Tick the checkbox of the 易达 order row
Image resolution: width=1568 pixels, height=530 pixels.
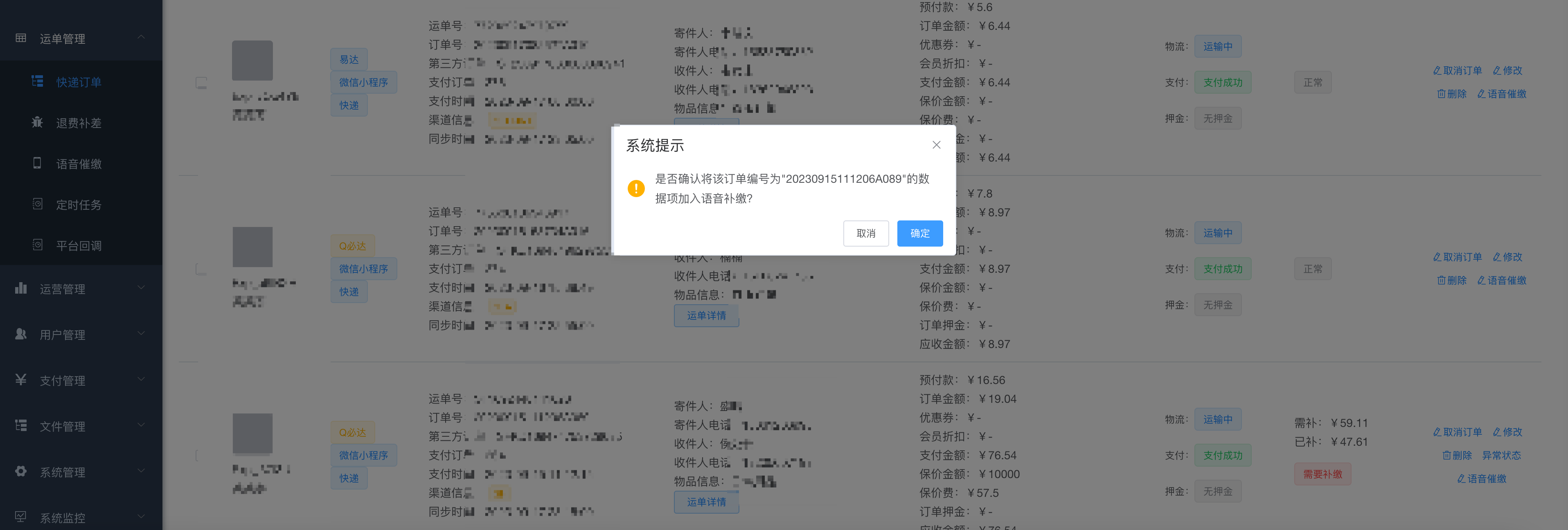[201, 82]
